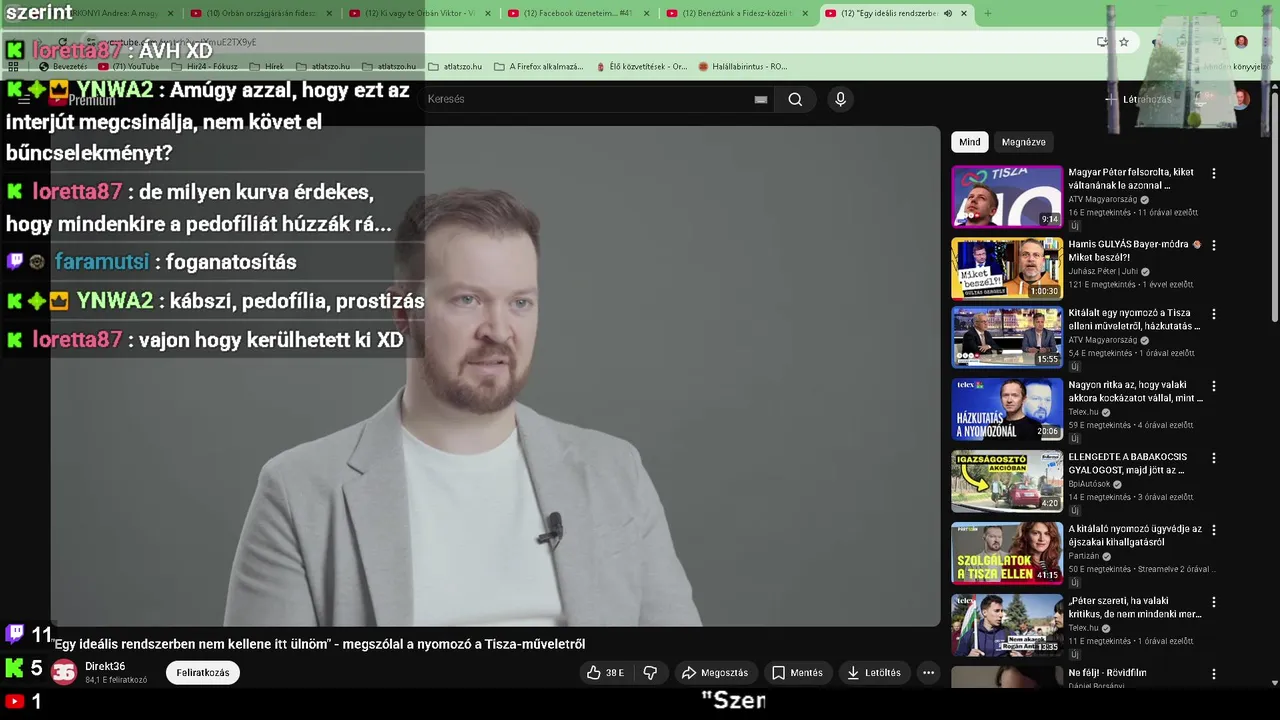This screenshot has height=720, width=1280.
Task: Open options menu for Magyar Péter felsorolta video
Action: click(x=1214, y=173)
